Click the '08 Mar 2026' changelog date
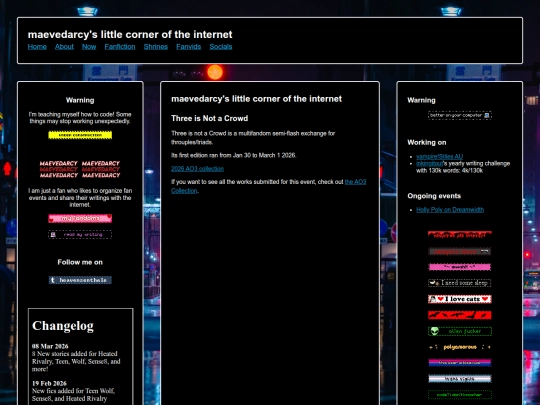Screen dimensions: 540x405 pos(50,346)
